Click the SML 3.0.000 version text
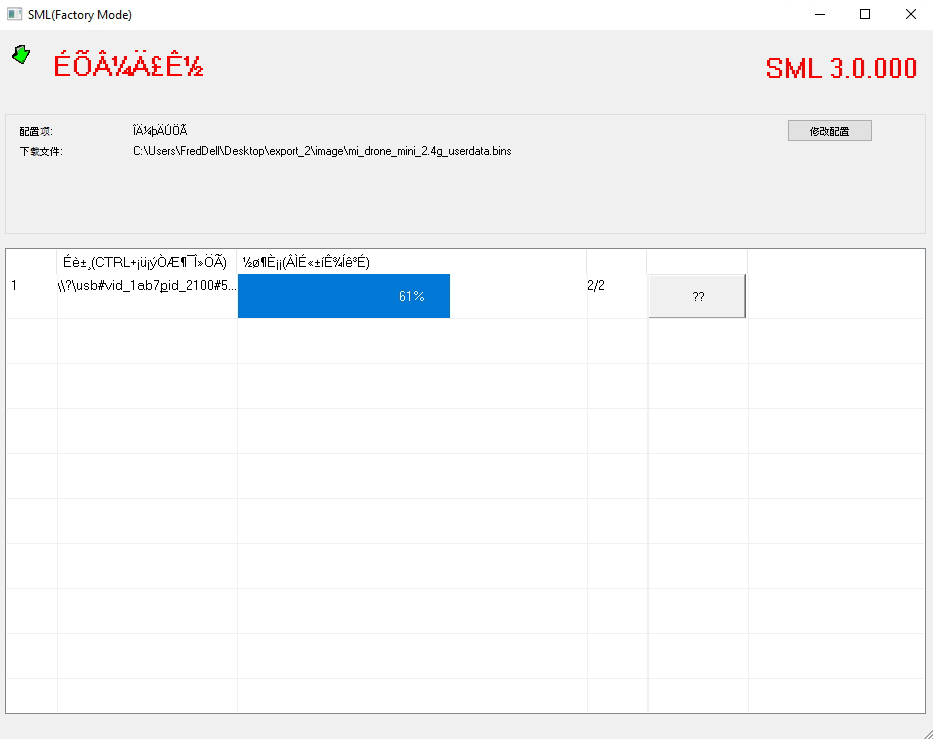The width and height of the screenshot is (933, 739). coord(841,68)
